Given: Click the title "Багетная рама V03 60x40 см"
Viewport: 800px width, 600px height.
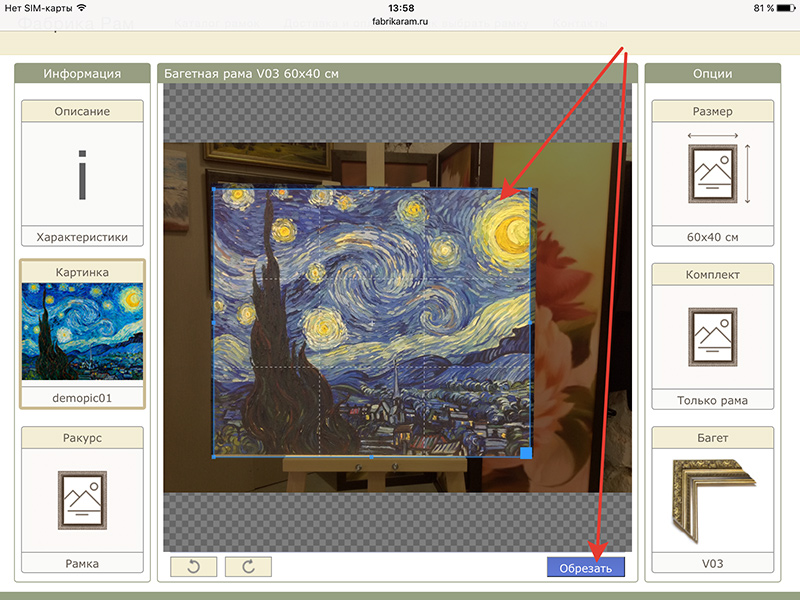Looking at the screenshot, I should [x=251, y=73].
